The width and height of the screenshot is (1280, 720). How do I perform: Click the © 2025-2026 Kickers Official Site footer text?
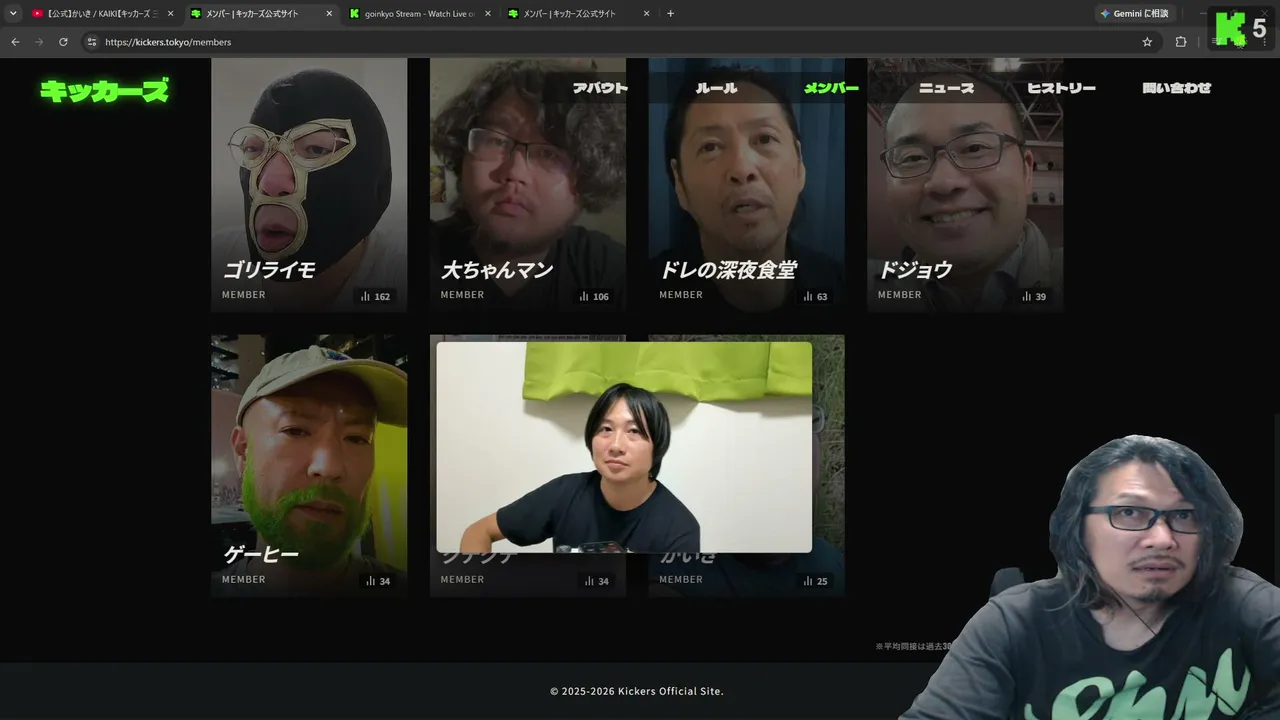tap(637, 691)
